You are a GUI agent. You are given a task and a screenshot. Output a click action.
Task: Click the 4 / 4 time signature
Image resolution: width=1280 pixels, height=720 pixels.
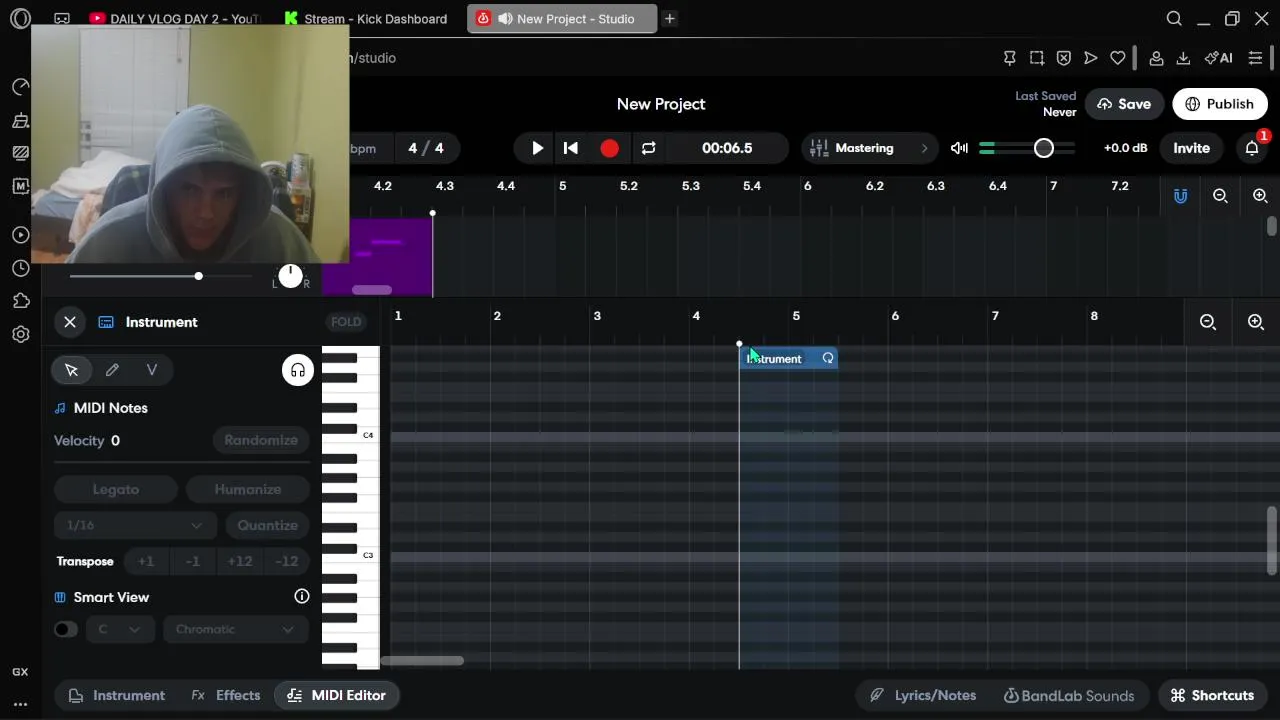pyautogui.click(x=425, y=148)
